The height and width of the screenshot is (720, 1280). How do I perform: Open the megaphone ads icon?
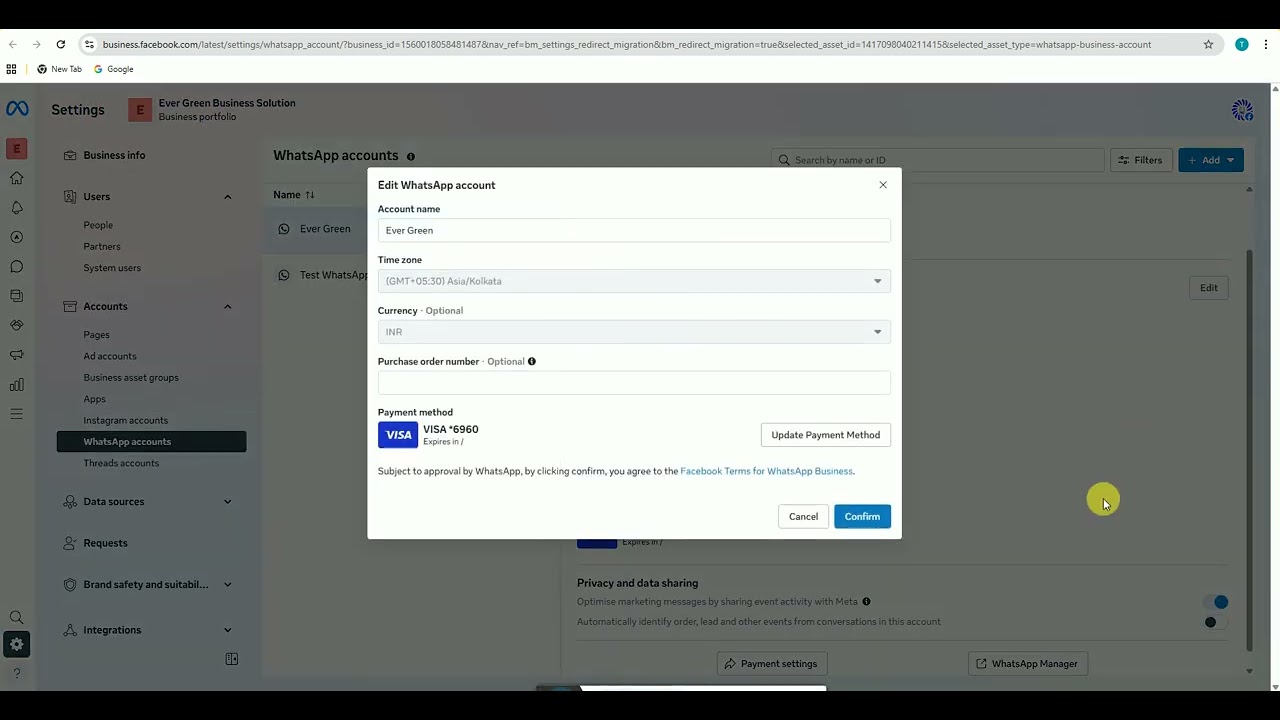pyautogui.click(x=16, y=355)
